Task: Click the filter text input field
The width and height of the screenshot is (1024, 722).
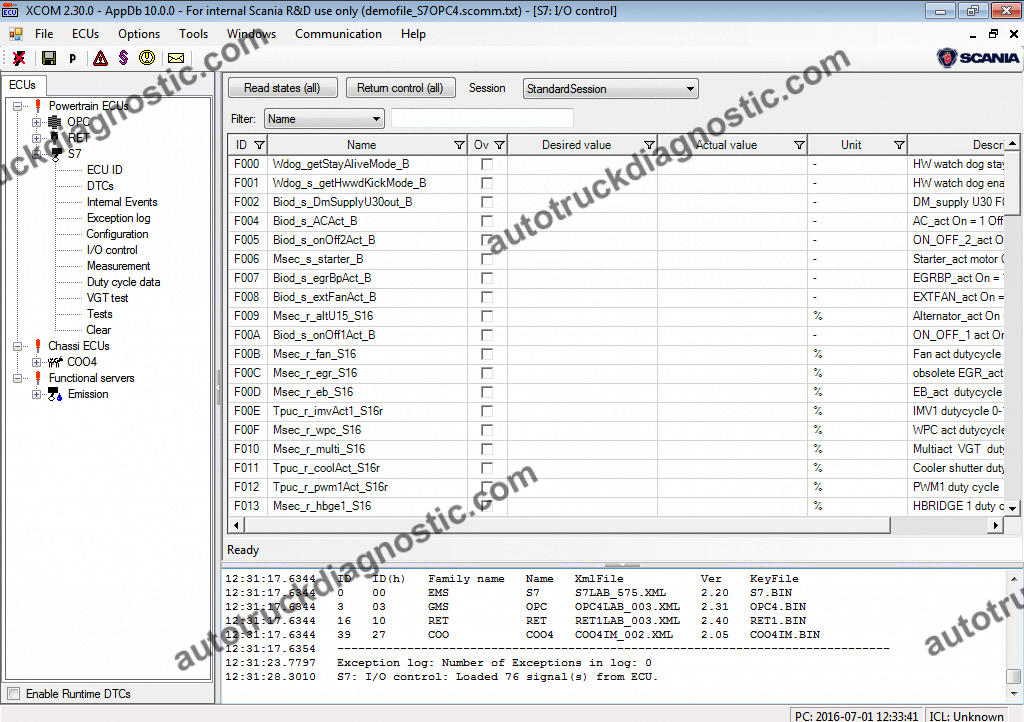Action: point(482,119)
